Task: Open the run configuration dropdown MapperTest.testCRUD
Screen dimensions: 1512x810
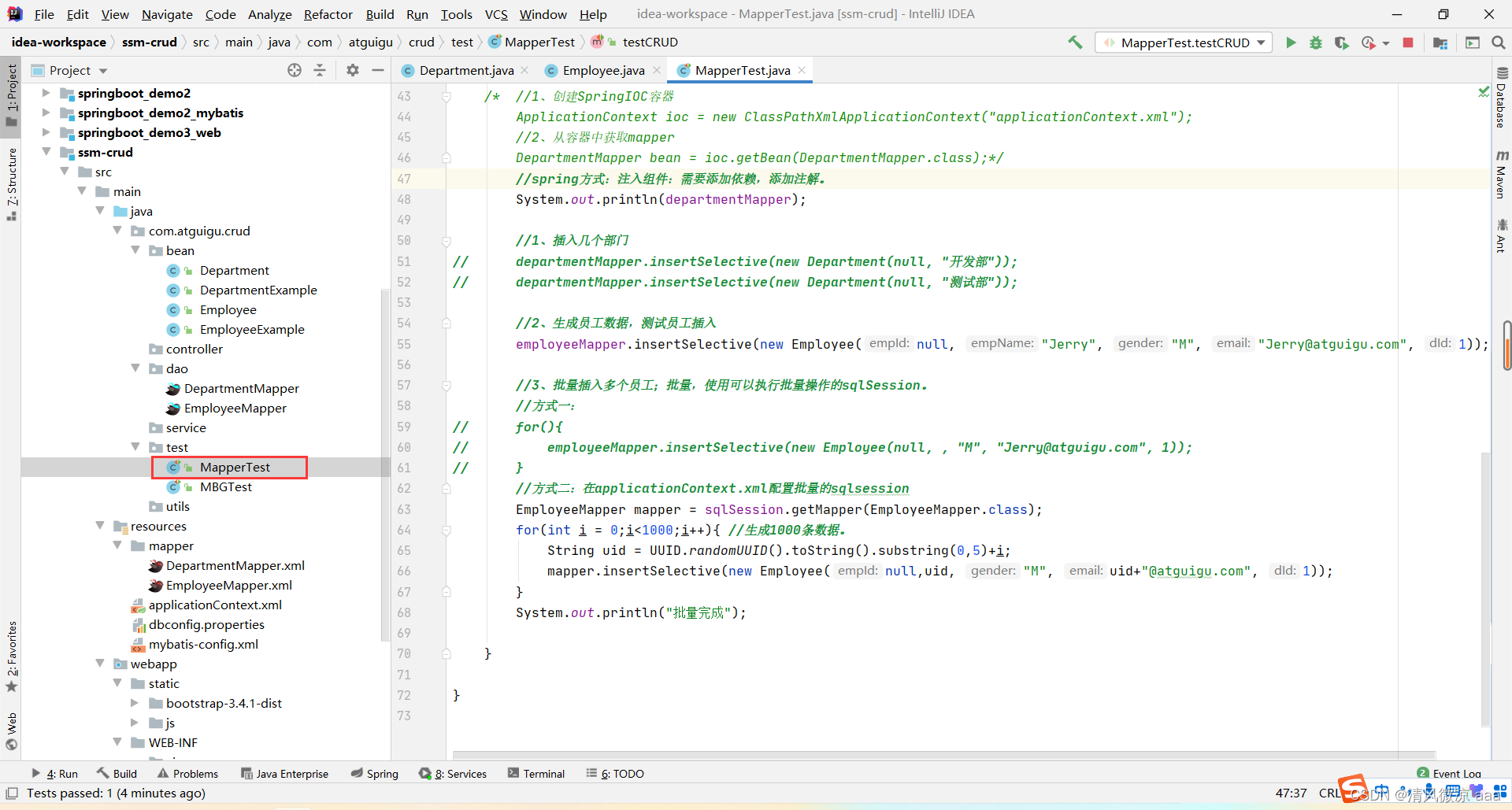Action: tap(1184, 43)
